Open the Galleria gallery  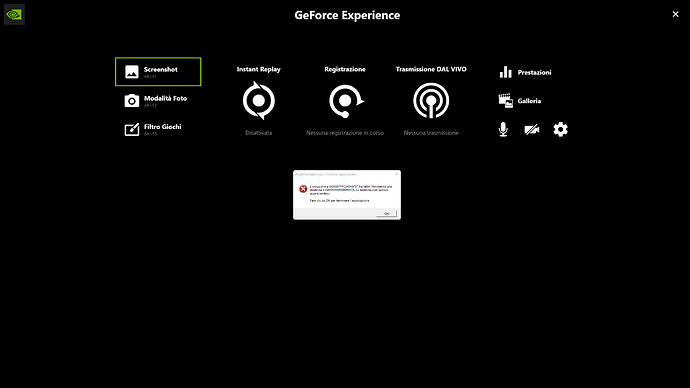point(520,101)
